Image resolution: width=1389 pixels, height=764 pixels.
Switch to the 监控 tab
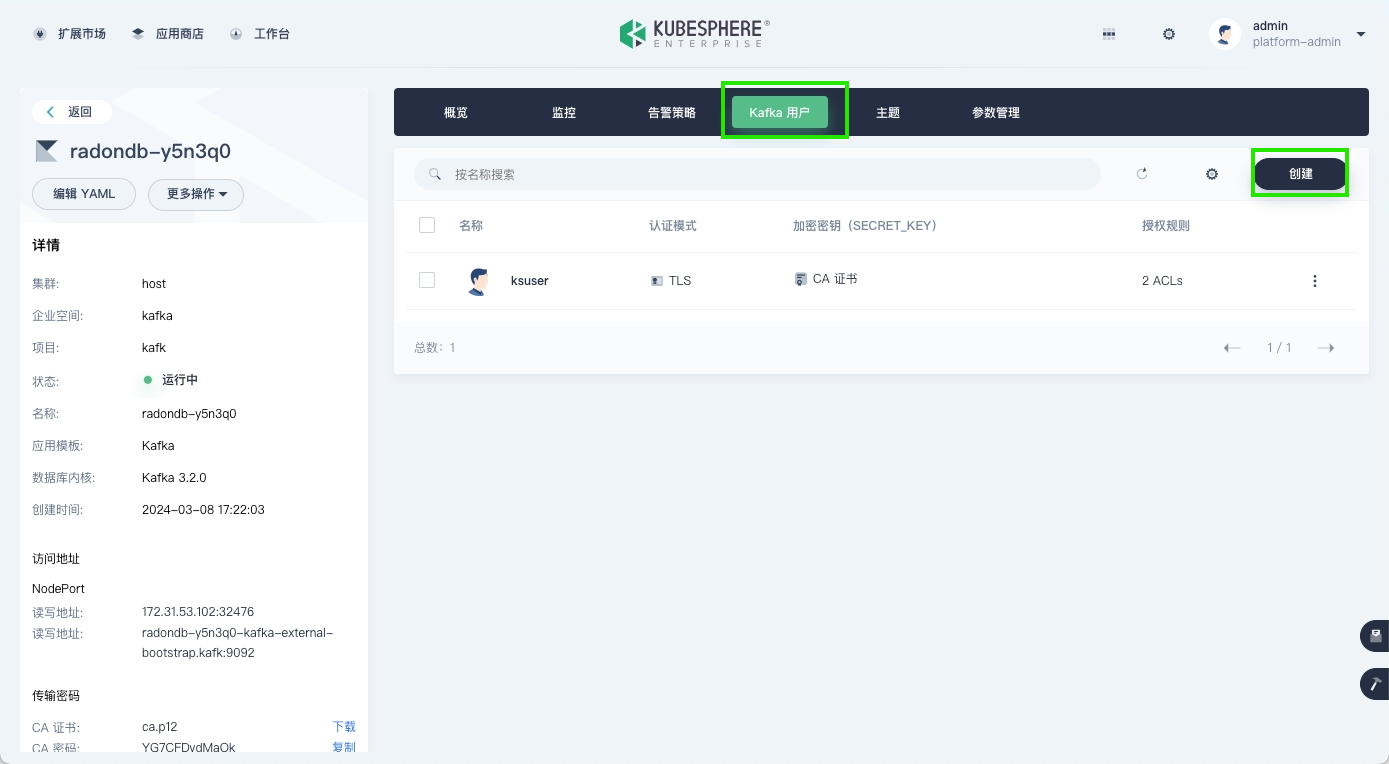(564, 113)
